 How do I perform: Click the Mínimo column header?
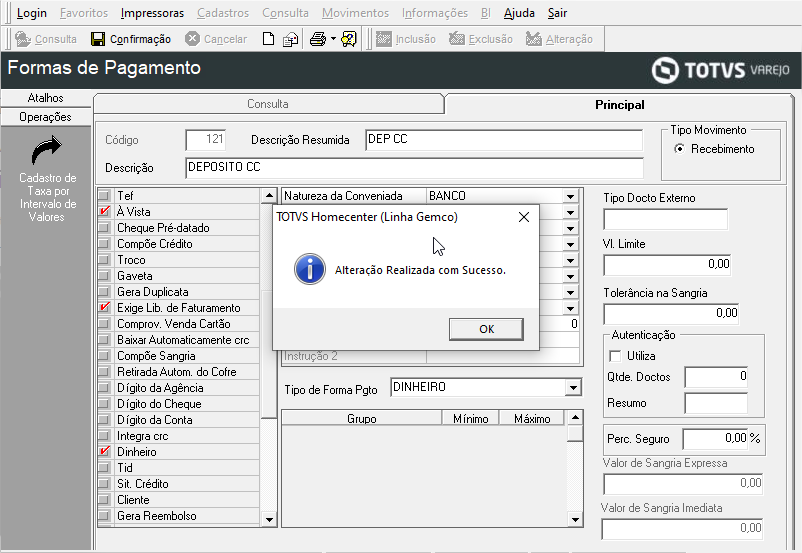point(471,418)
